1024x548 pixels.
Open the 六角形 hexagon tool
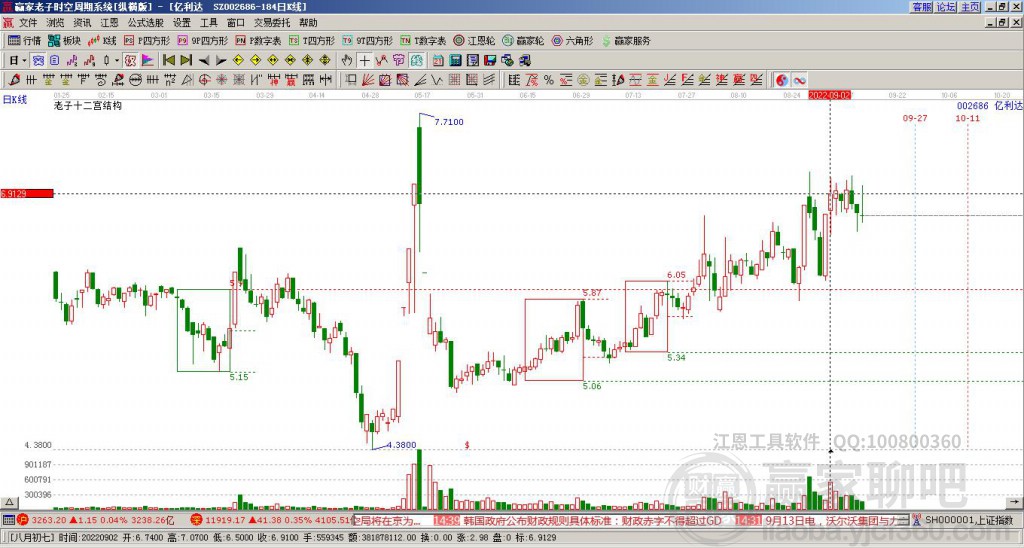[x=572, y=40]
